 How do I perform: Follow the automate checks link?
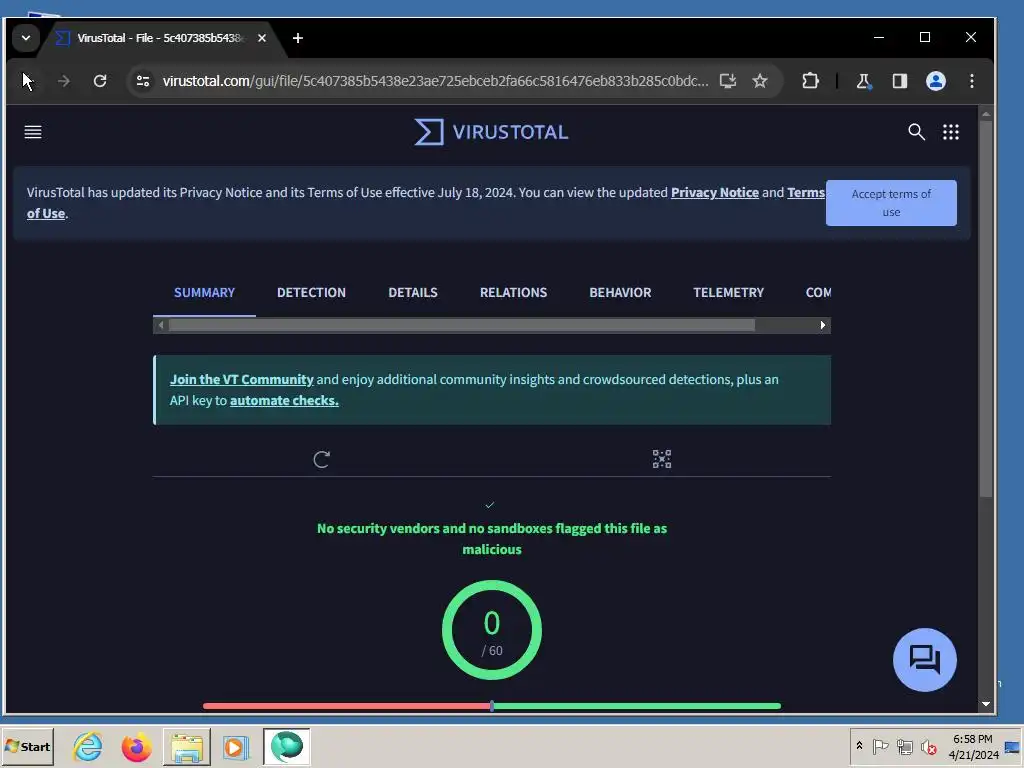[284, 400]
